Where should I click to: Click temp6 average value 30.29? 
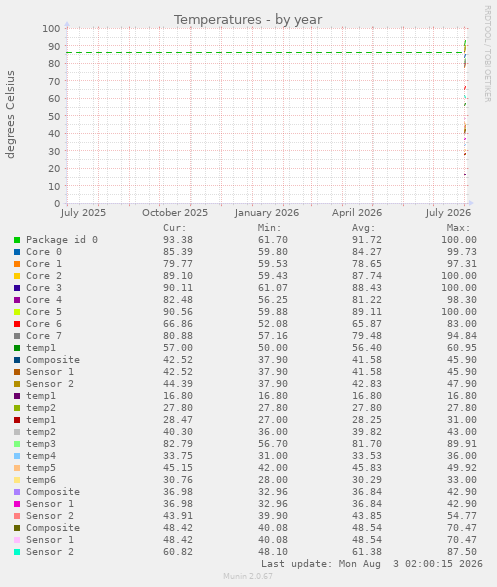tap(367, 480)
